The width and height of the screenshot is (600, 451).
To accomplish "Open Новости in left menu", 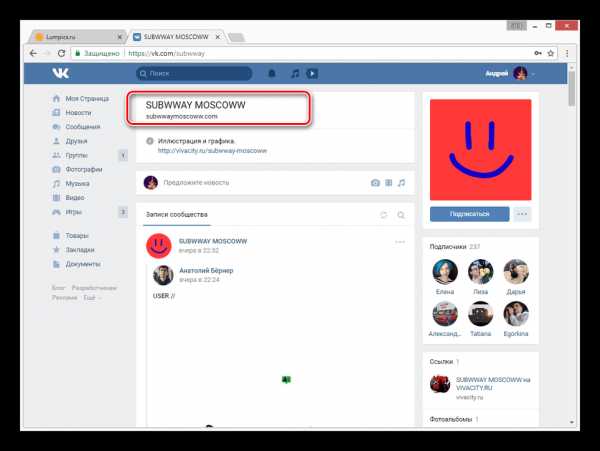I will [x=78, y=112].
